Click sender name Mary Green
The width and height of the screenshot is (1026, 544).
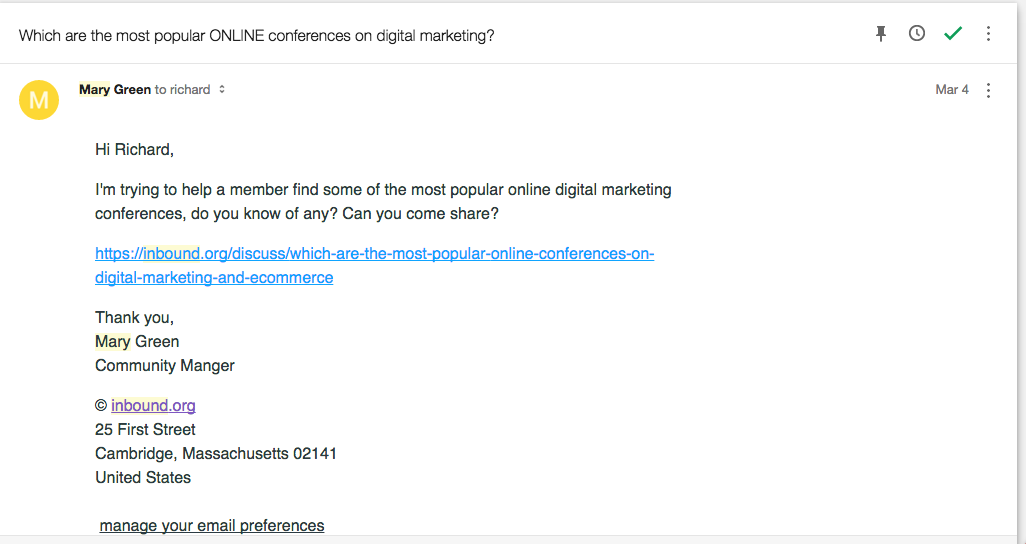click(x=115, y=90)
